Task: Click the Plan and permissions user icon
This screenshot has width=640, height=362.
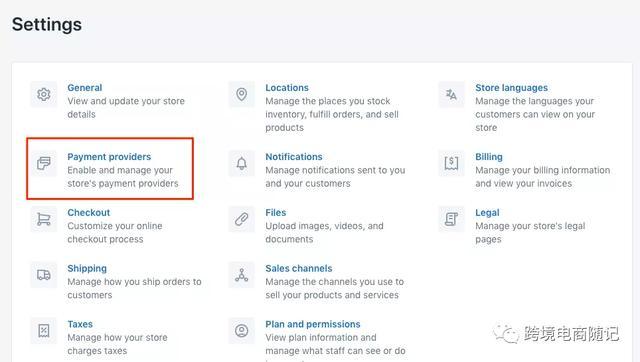Action: click(242, 331)
